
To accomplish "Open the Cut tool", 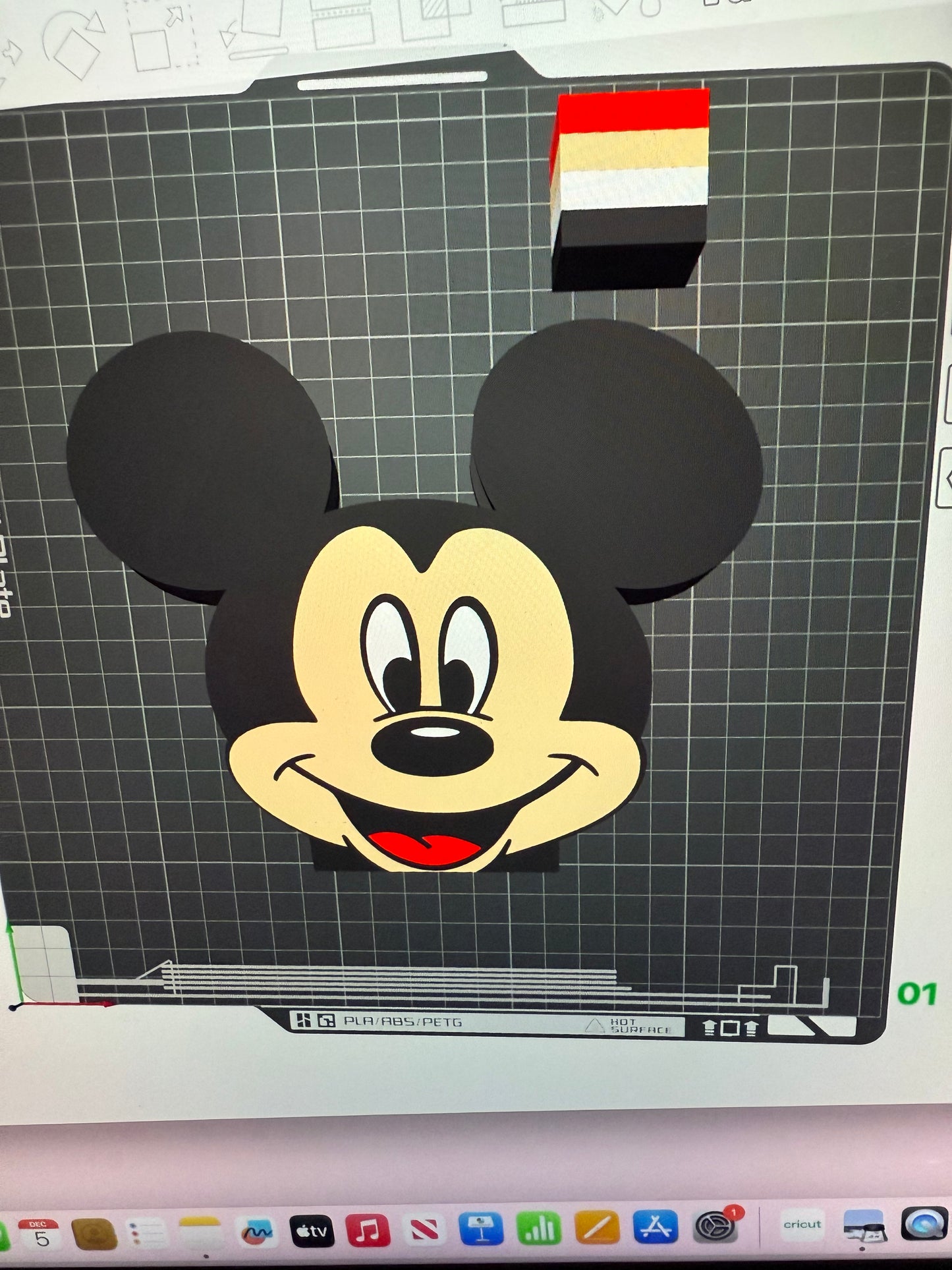I will point(345,24).
